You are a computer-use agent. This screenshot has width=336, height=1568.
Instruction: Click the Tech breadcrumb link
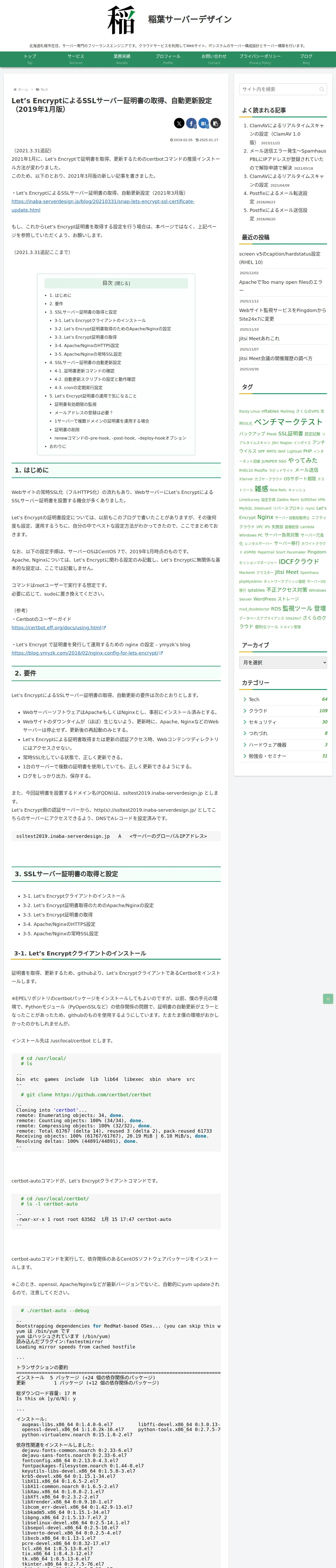coord(44,89)
